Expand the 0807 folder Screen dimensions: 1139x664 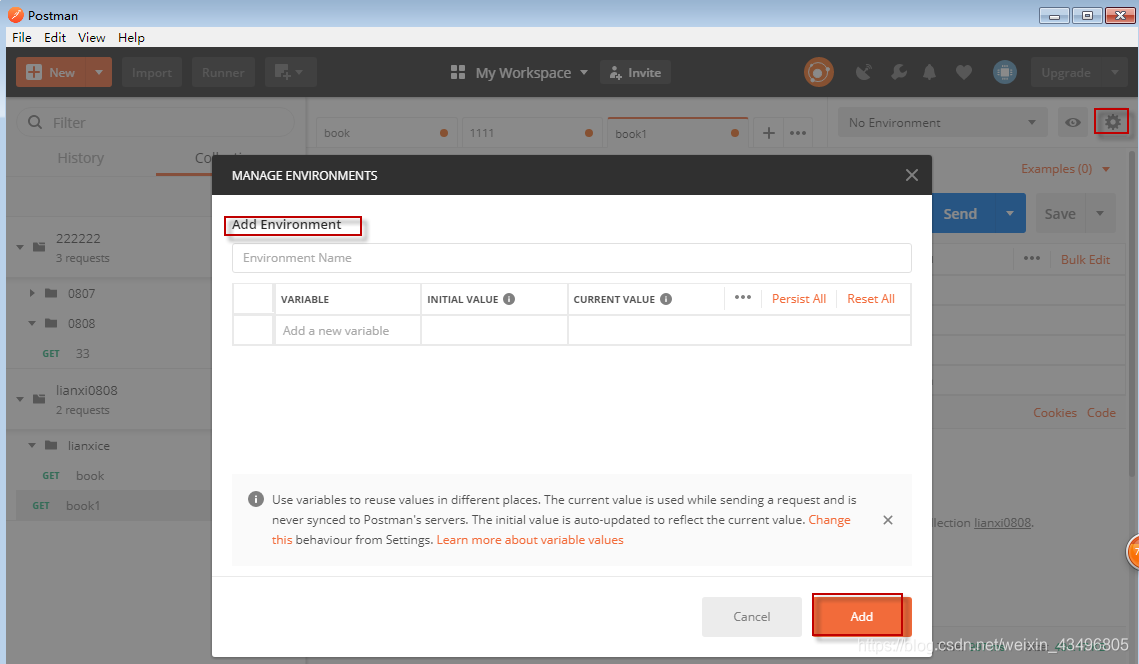point(32,293)
